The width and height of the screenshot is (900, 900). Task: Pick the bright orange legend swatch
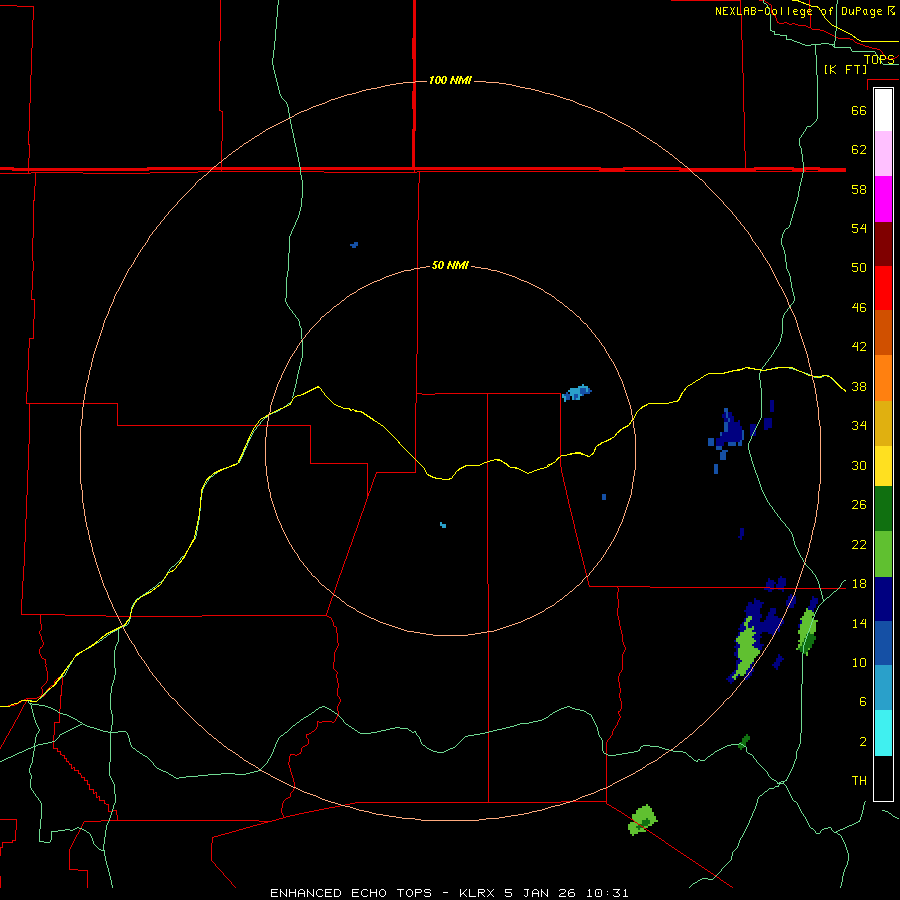pos(883,378)
